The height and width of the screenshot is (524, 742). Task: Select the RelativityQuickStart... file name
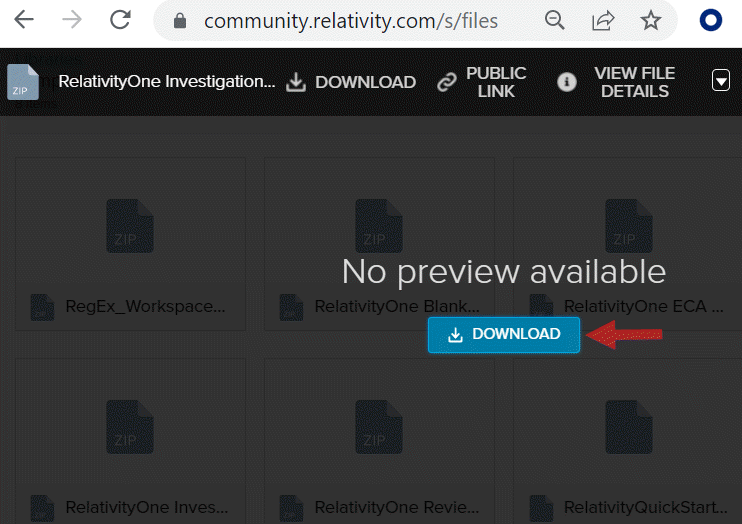coord(645,507)
